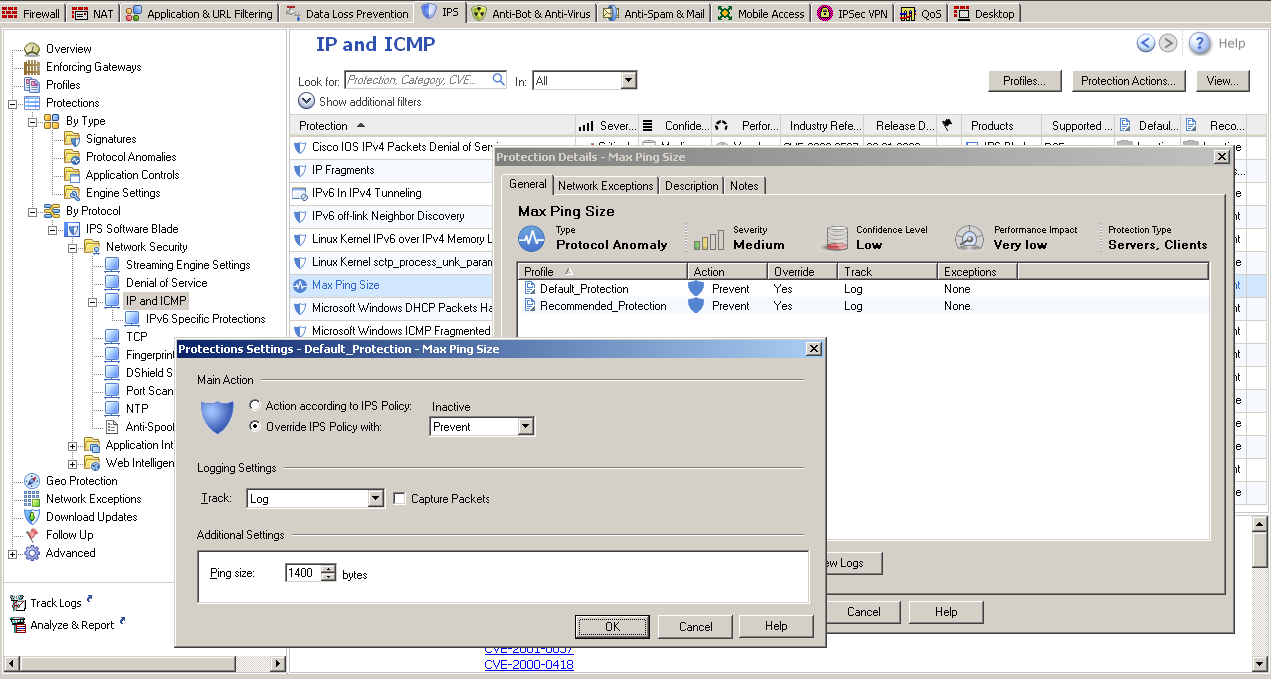Click the search magnifier in Look for field
The height and width of the screenshot is (680, 1271).
click(x=498, y=80)
